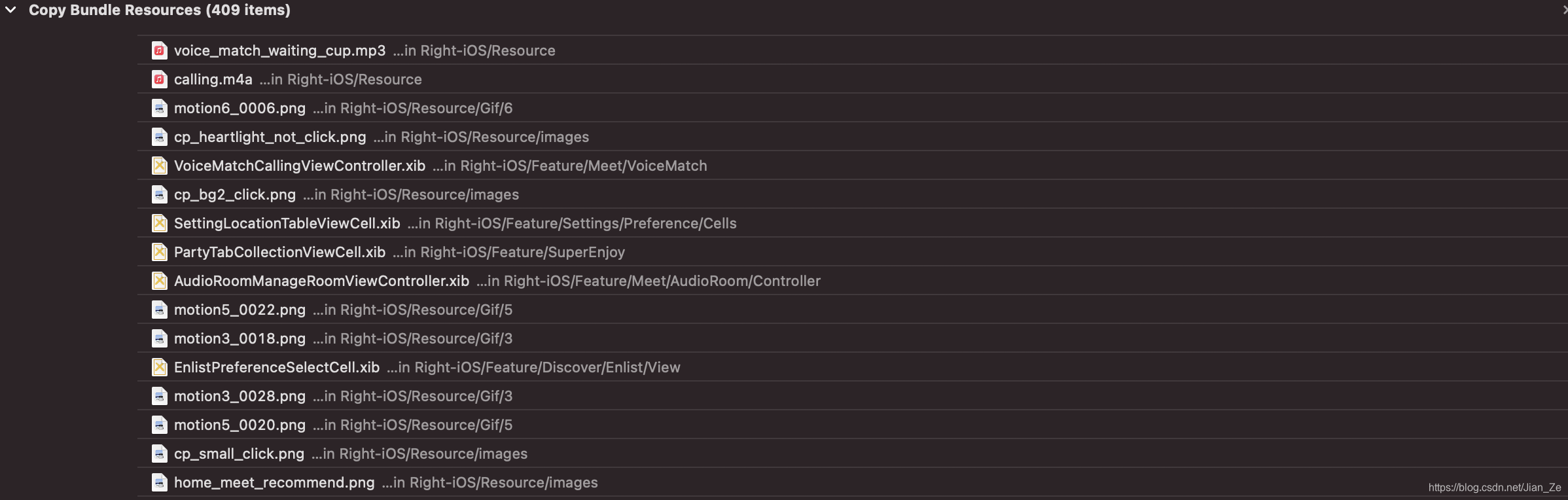
Task: Select the SettingLocationTableViewCell.xib filename
Action: [287, 224]
